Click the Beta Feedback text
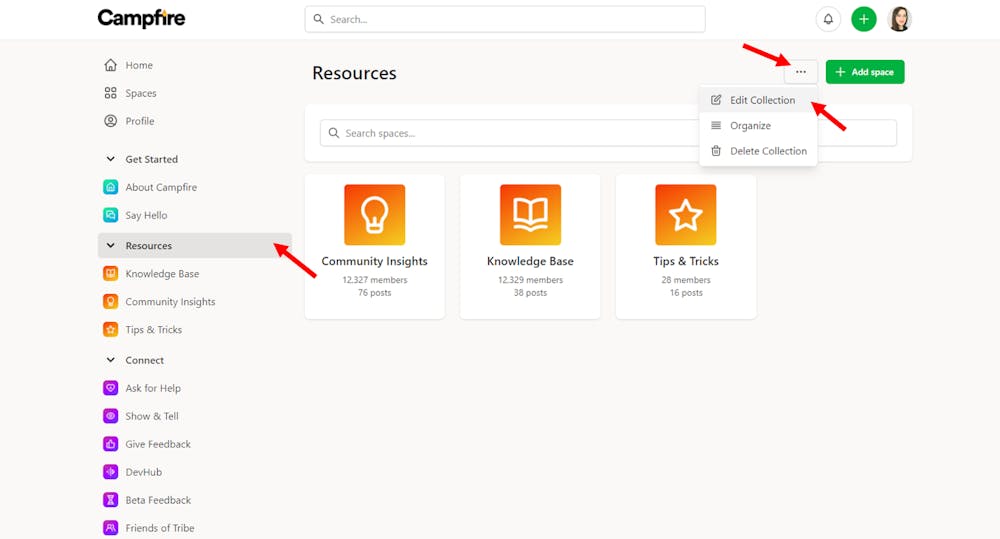 click(x=158, y=500)
